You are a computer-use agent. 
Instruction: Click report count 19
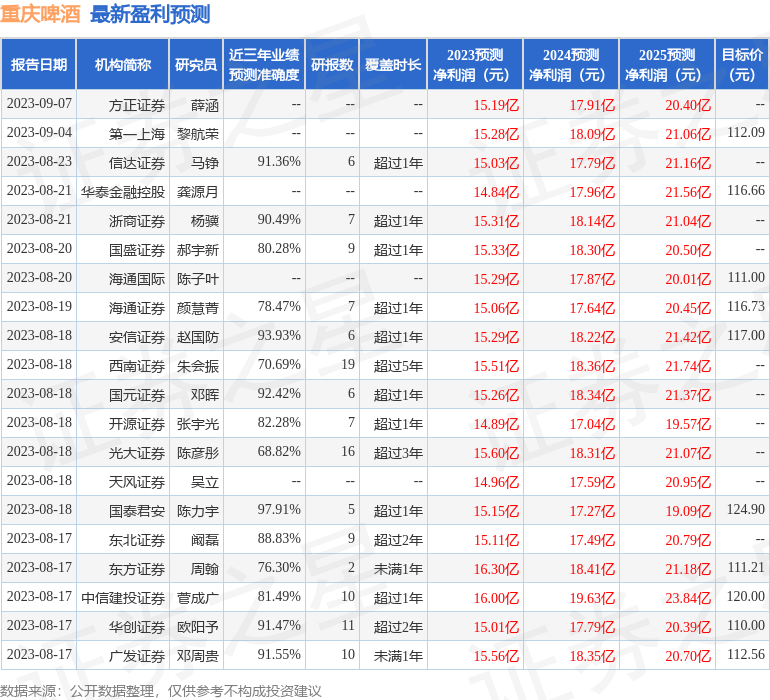click(348, 364)
